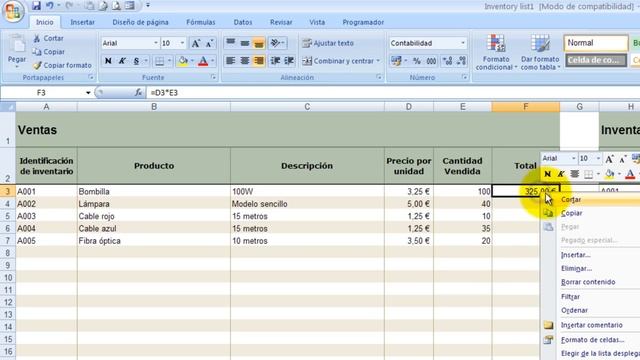Screen dimensions: 640x360
Task: Open the ribbon font size dropdown
Action: click(x=182, y=43)
